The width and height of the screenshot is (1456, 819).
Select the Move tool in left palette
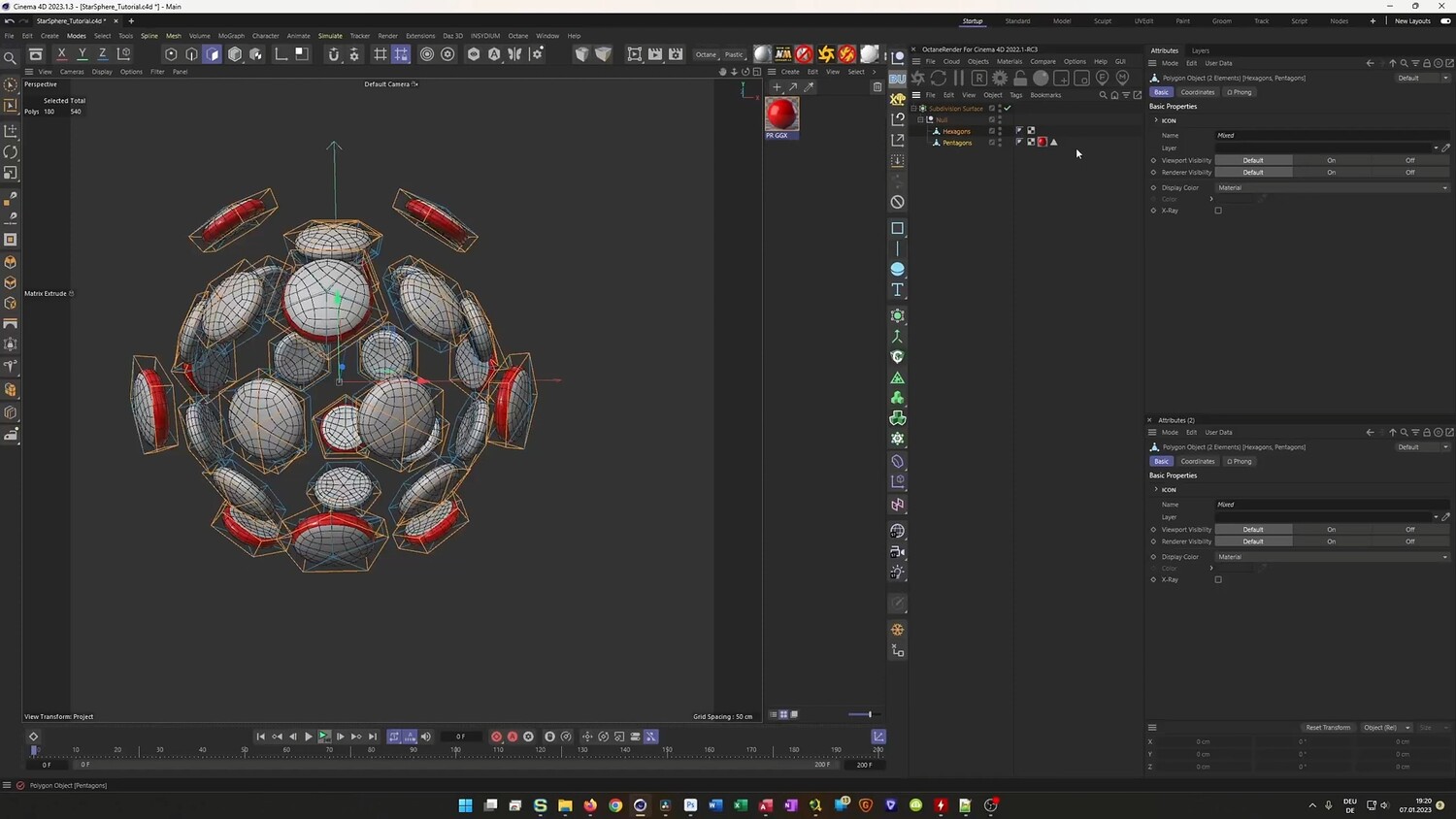coord(11,130)
